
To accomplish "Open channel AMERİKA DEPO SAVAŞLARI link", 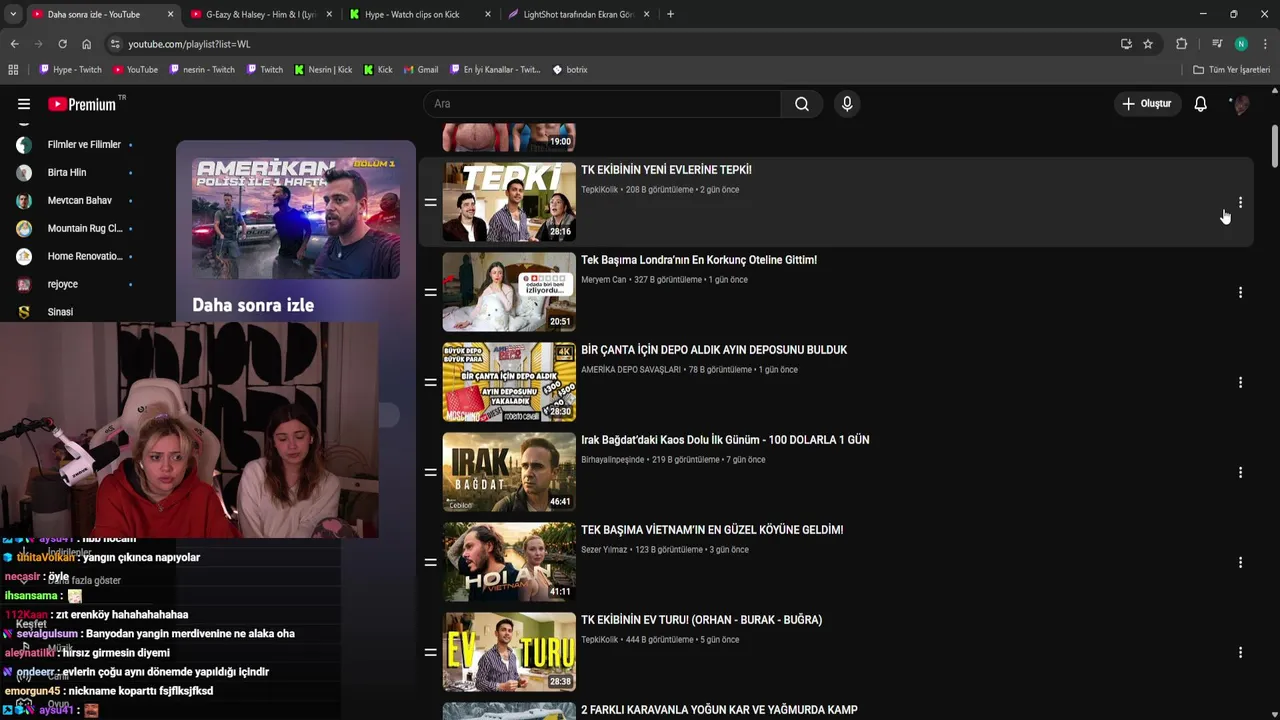I will point(631,370).
